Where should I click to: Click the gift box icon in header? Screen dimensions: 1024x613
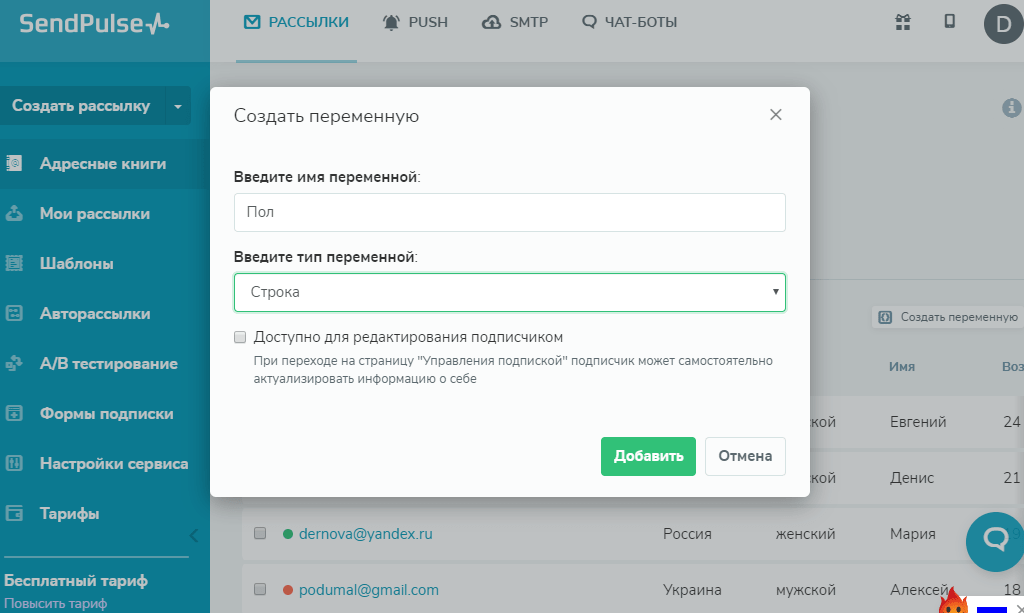(x=903, y=22)
